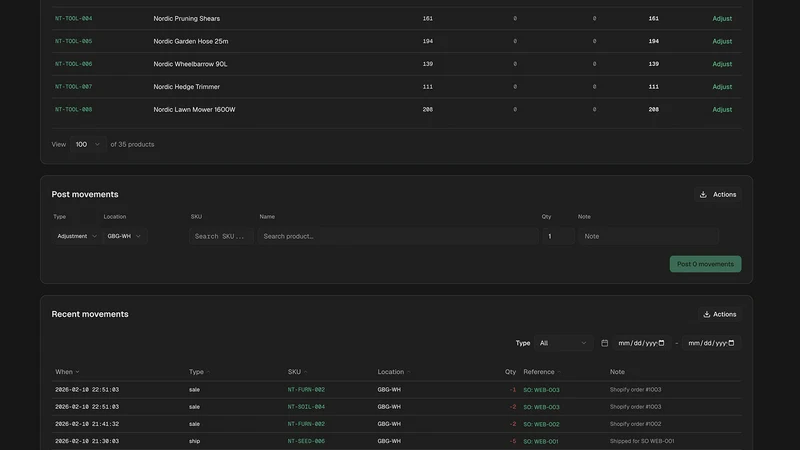Open Actions menu in Post movements
The image size is (800, 450).
pyautogui.click(x=718, y=194)
